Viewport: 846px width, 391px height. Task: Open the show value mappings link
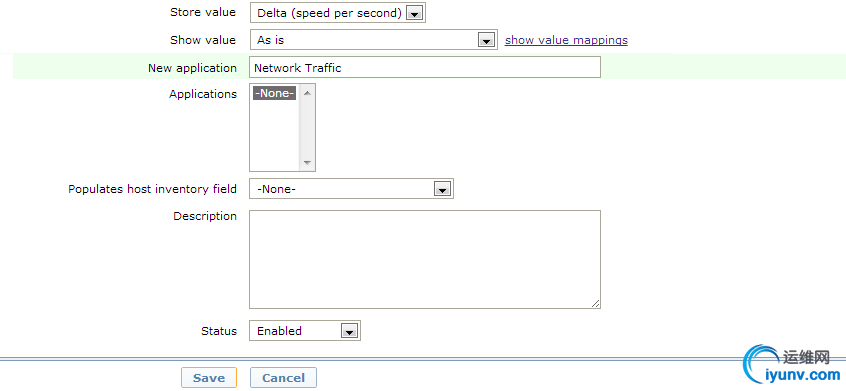coord(566,40)
